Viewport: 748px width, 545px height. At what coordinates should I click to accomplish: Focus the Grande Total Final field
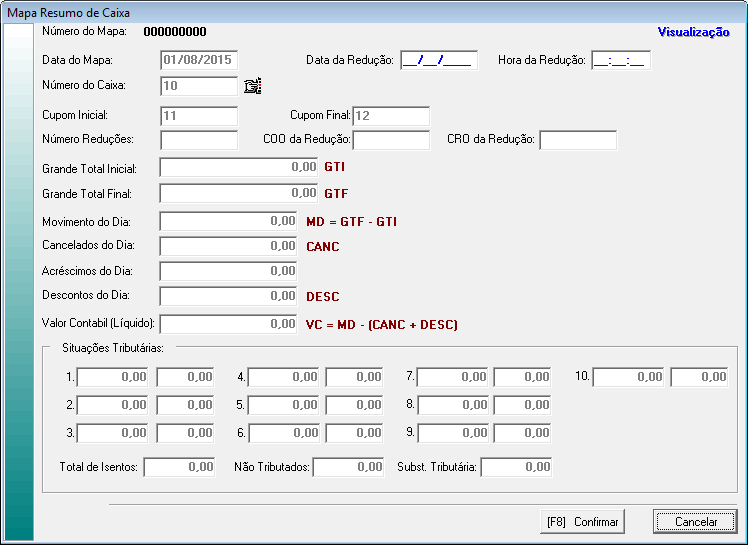click(x=239, y=193)
